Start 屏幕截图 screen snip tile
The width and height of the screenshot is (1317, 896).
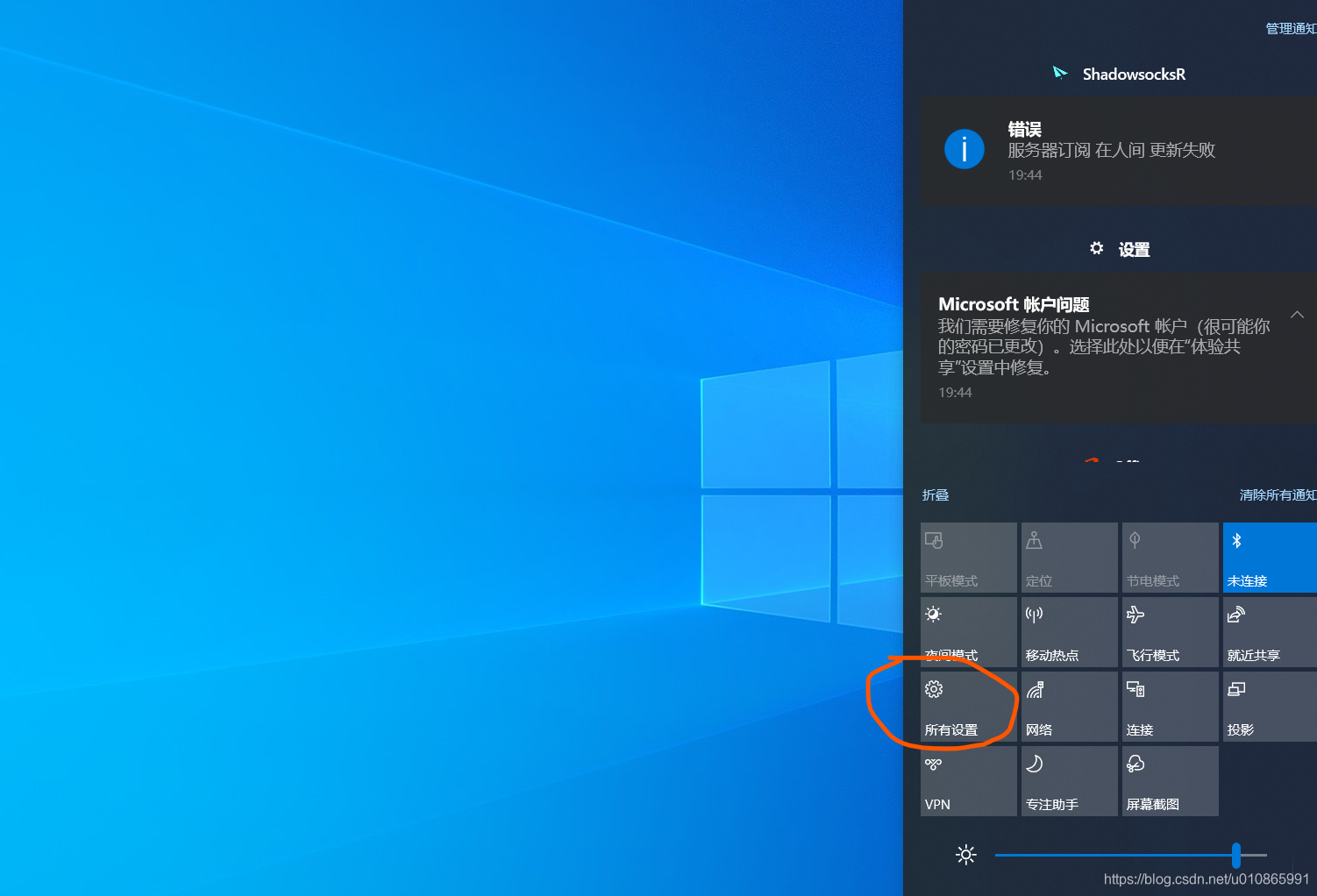tap(1171, 781)
